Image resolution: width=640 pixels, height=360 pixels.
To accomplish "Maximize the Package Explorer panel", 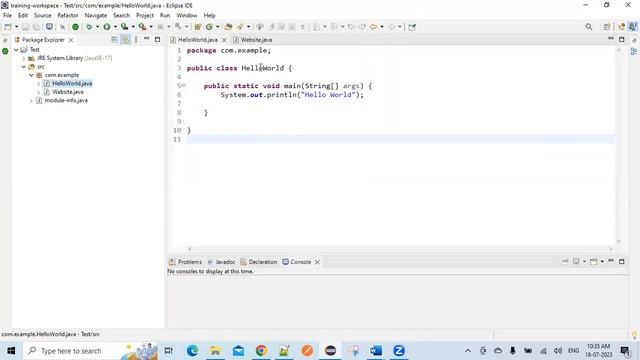I will click(x=158, y=40).
